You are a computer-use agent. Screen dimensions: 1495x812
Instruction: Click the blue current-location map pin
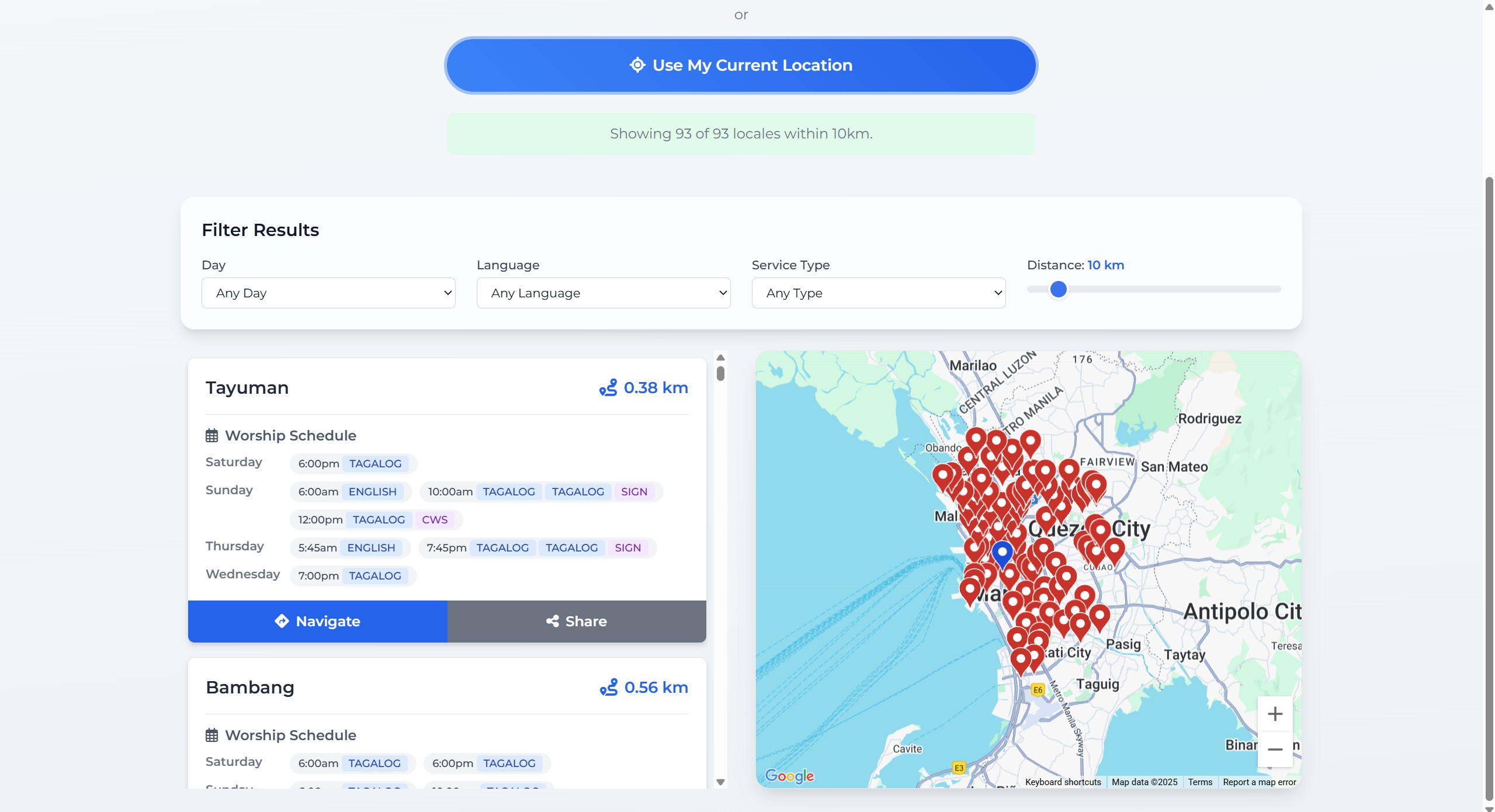(x=1002, y=551)
